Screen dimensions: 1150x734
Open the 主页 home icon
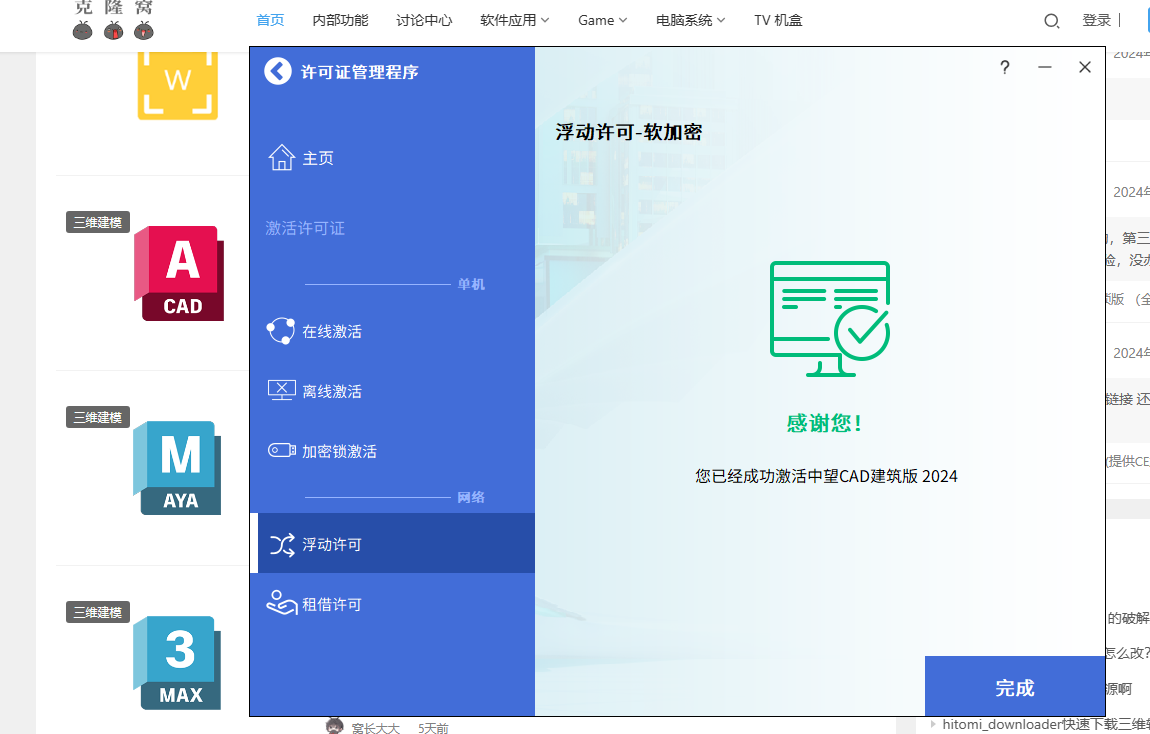(282, 158)
